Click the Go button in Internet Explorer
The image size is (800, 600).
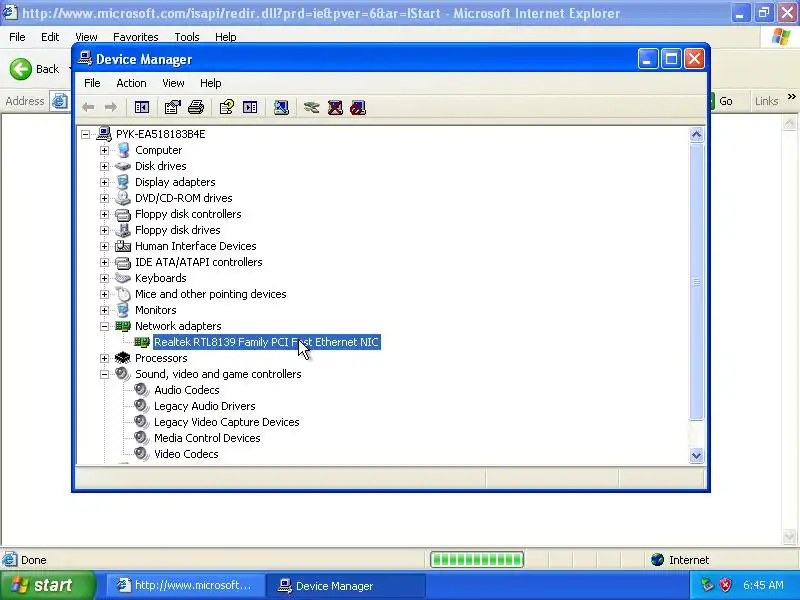point(721,101)
